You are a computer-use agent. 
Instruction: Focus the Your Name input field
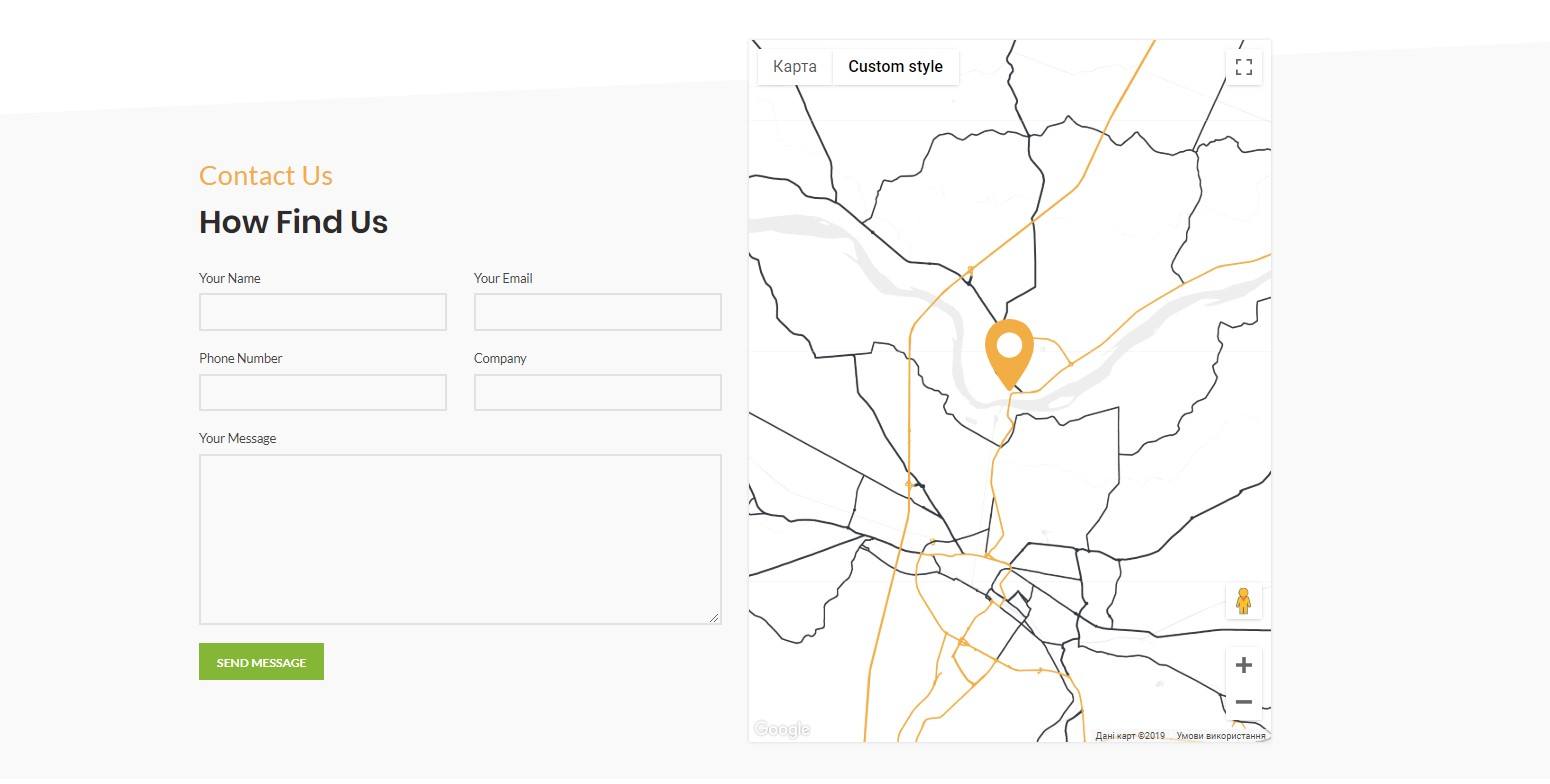click(323, 312)
